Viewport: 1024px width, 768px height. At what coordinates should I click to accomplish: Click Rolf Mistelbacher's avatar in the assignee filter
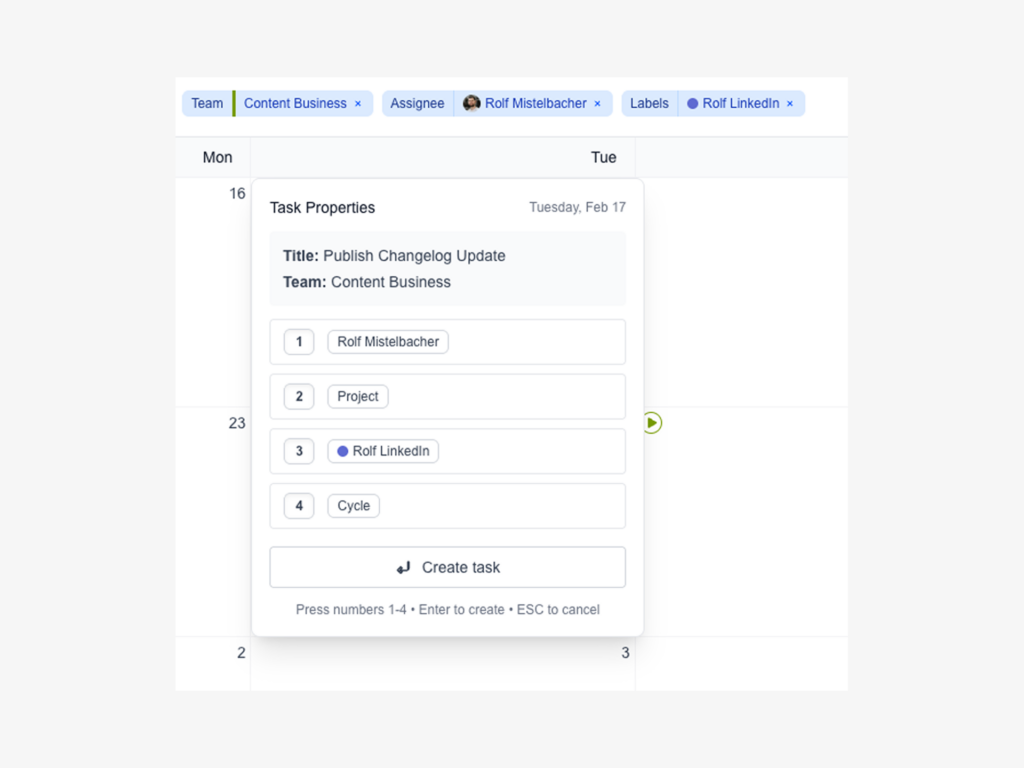click(472, 103)
